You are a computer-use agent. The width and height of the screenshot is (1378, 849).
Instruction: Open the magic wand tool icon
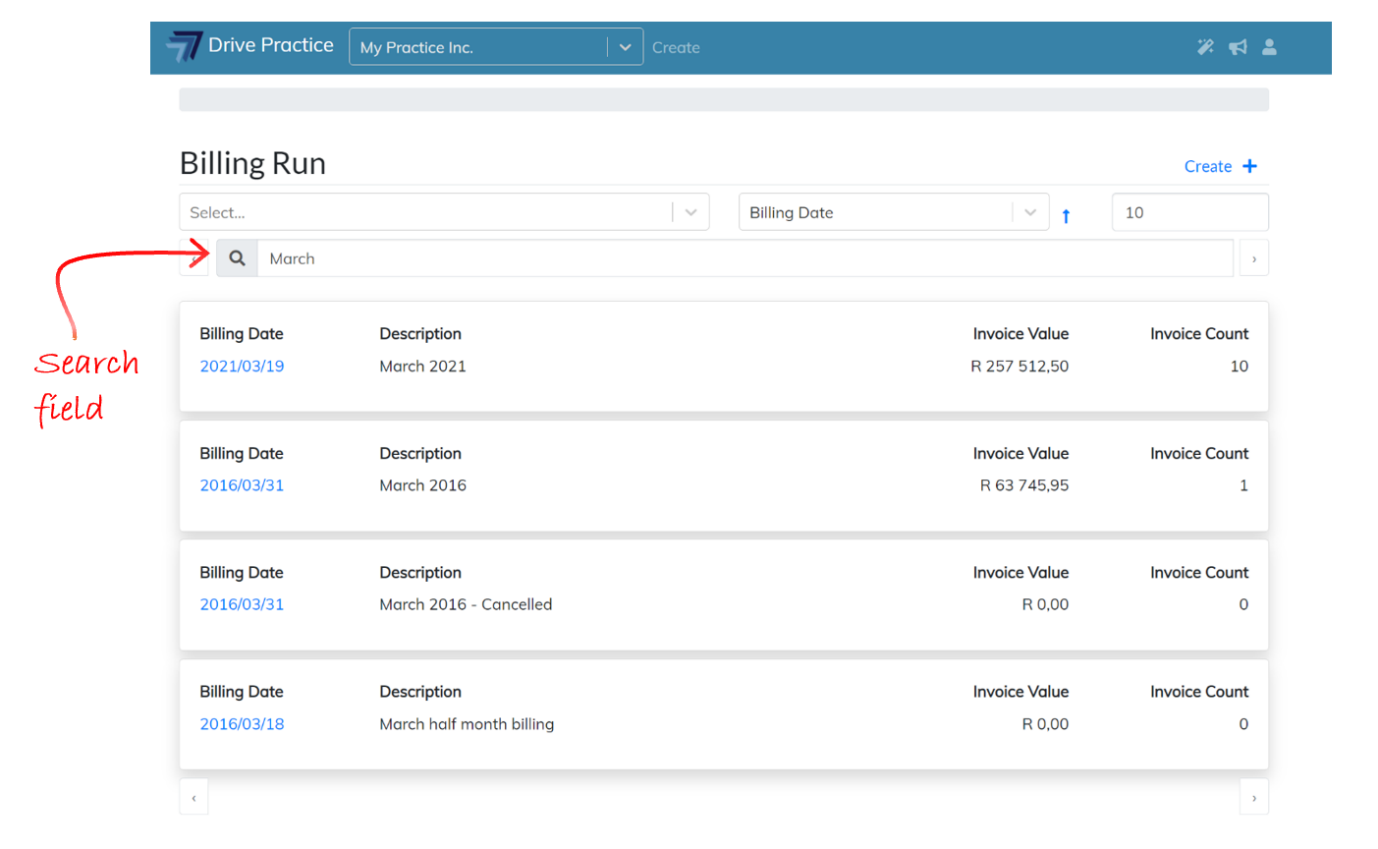pos(1205,47)
